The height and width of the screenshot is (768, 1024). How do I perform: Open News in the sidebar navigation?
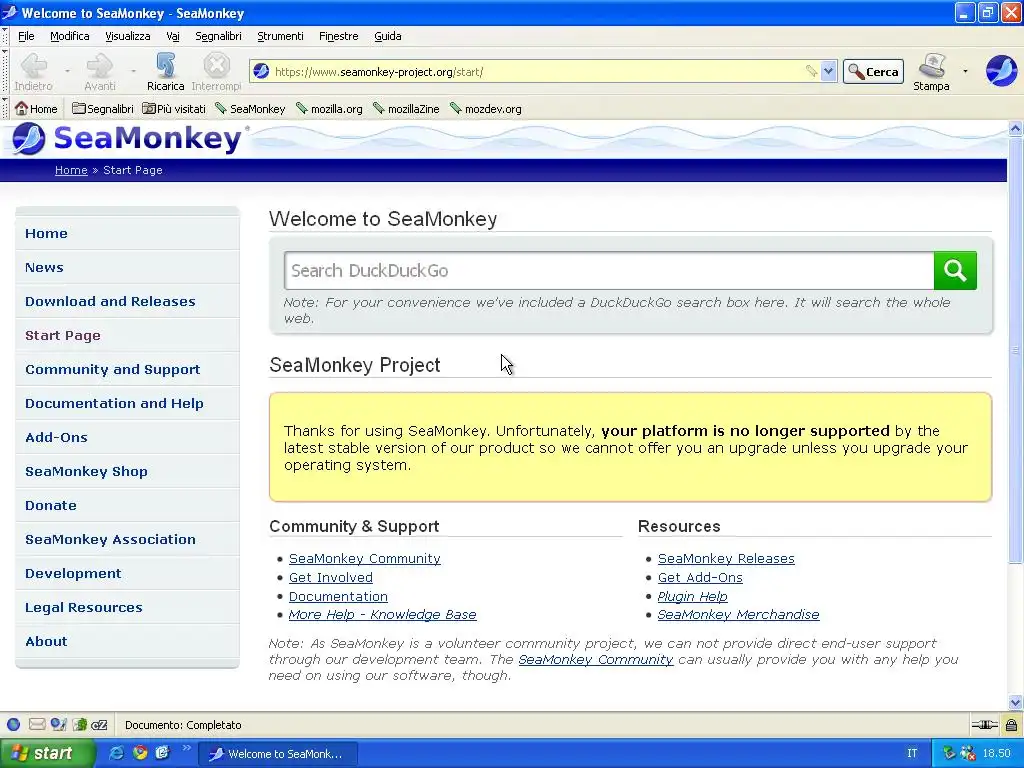coord(44,267)
